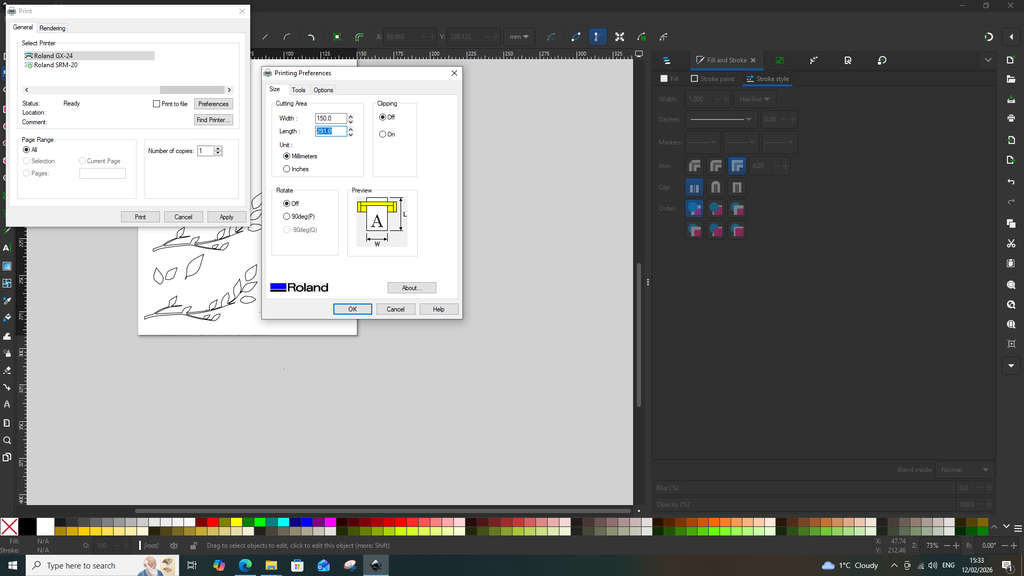This screenshot has width=1024, height=576.
Task: Open the Tools tab in Printing Preferences
Action: click(x=298, y=90)
